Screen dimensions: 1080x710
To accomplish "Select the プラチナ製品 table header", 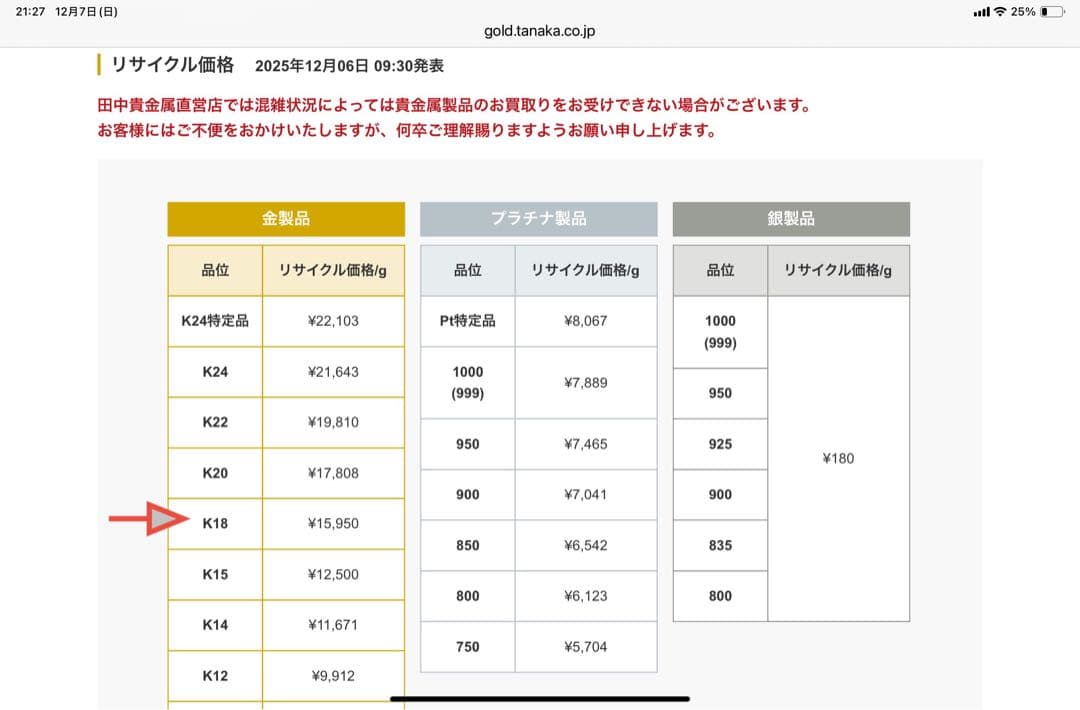I will pyautogui.click(x=538, y=219).
